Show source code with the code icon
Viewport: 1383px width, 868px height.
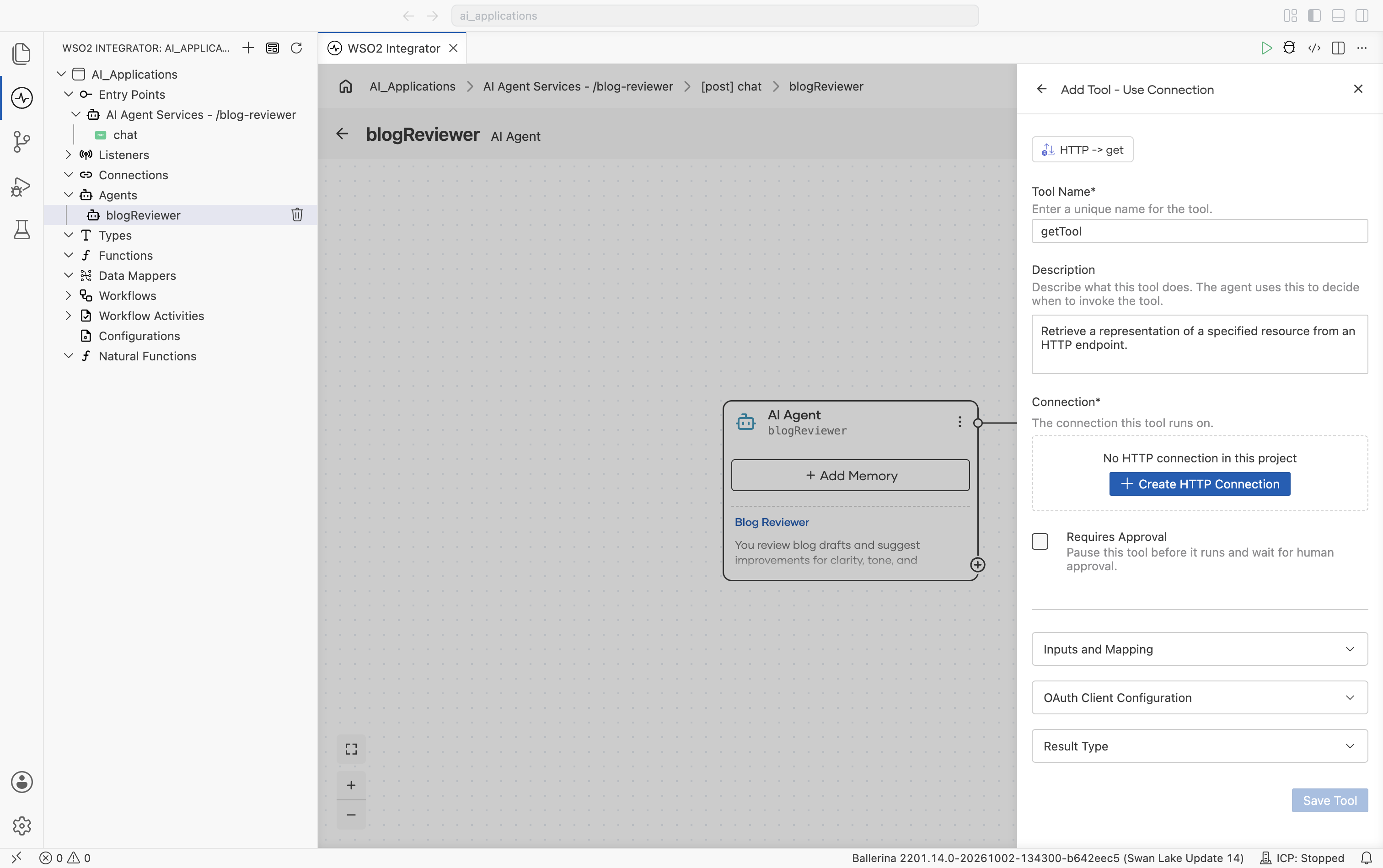pos(1314,48)
